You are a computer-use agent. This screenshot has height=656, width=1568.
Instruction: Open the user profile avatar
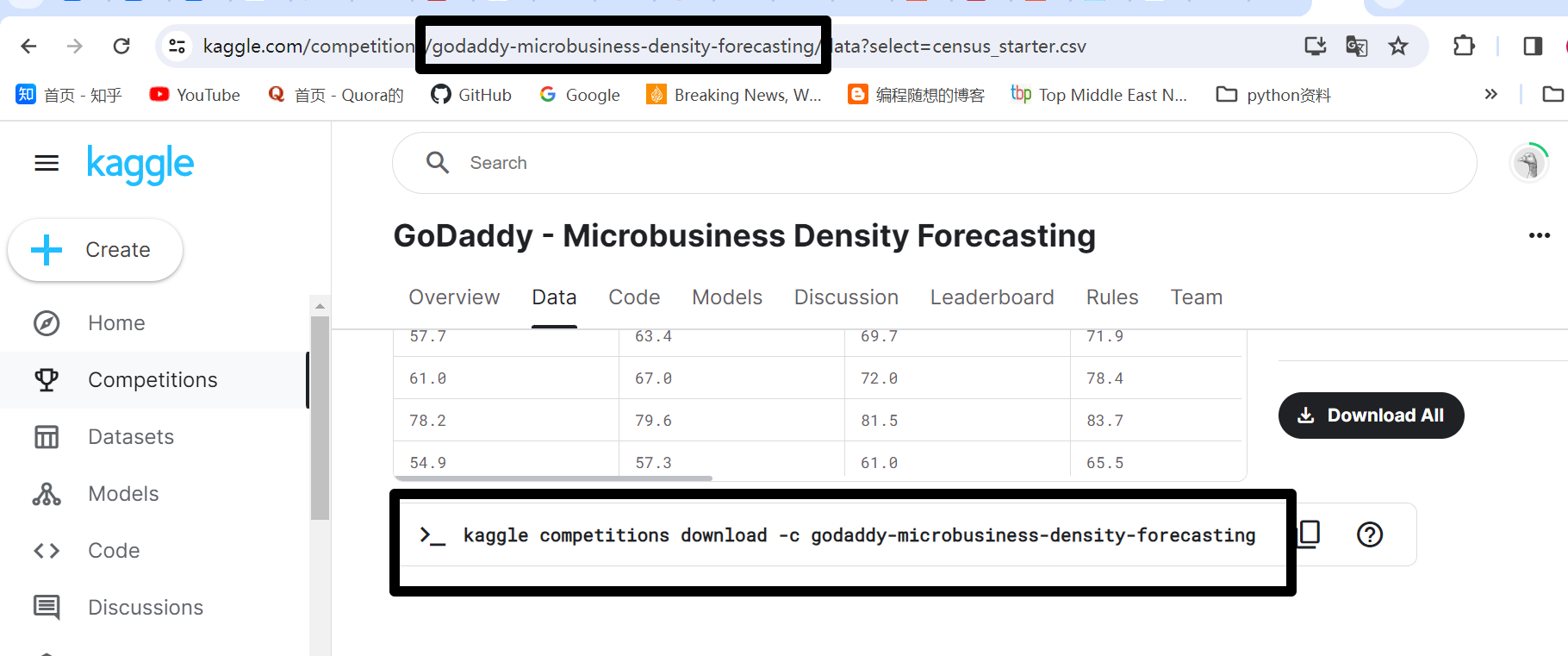click(1529, 163)
